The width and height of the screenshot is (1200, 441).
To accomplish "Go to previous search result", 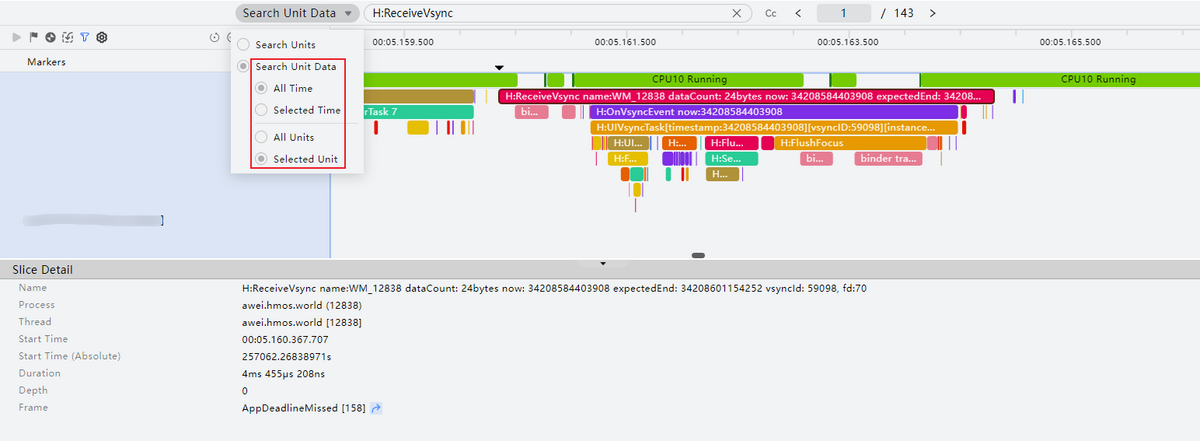I will point(798,13).
